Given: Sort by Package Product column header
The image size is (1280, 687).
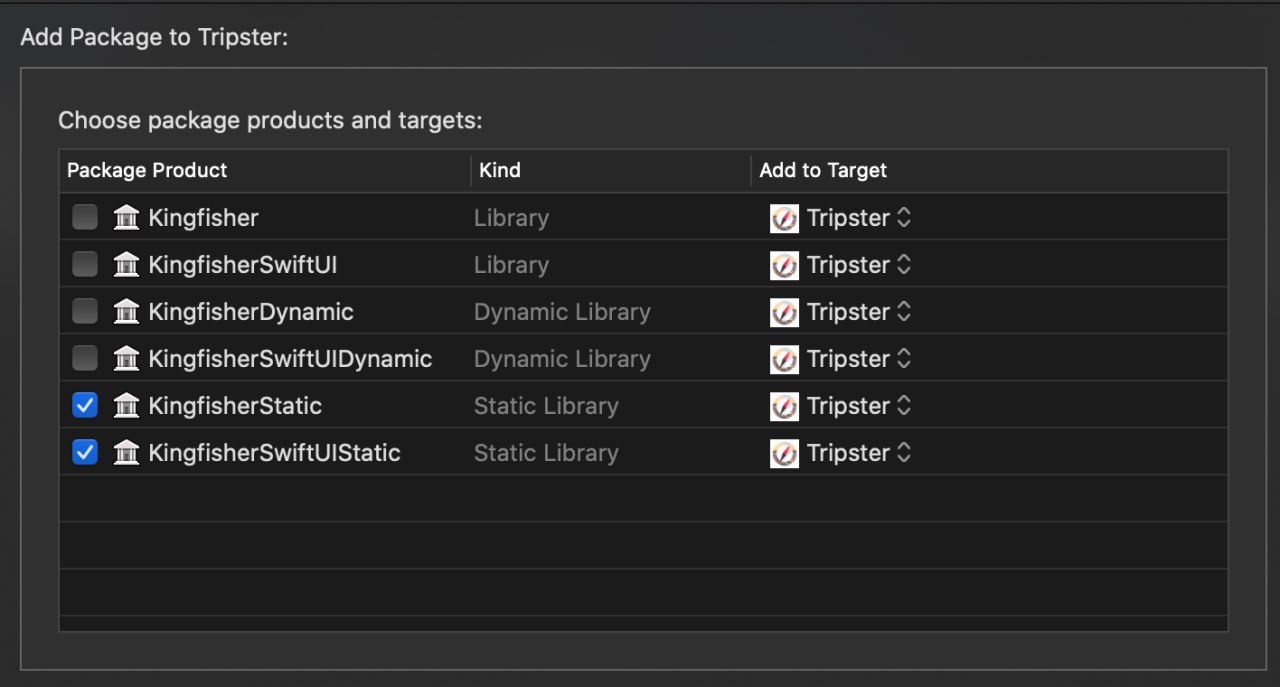Looking at the screenshot, I should coord(265,170).
